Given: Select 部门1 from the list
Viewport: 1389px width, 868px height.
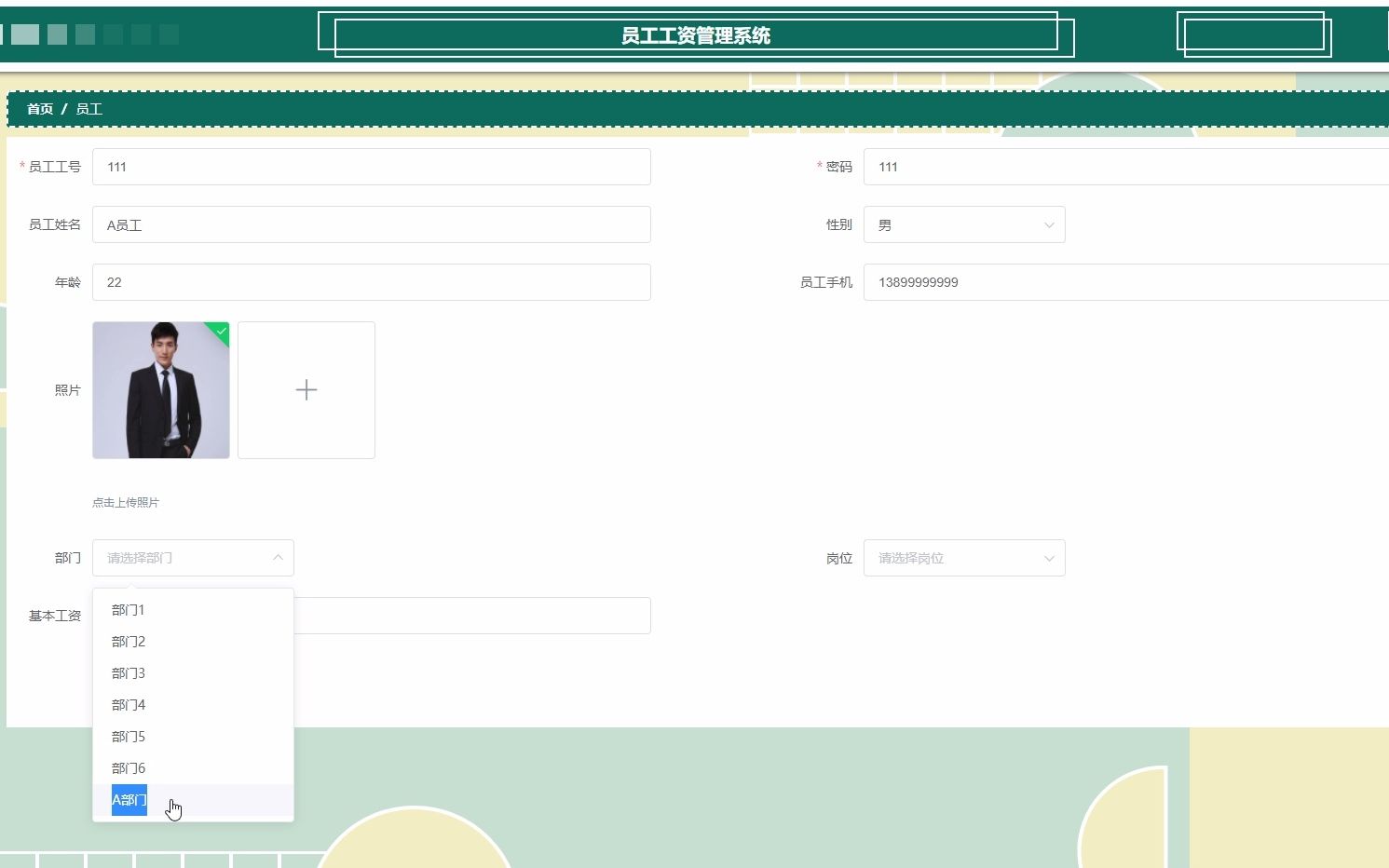Looking at the screenshot, I should (x=193, y=610).
